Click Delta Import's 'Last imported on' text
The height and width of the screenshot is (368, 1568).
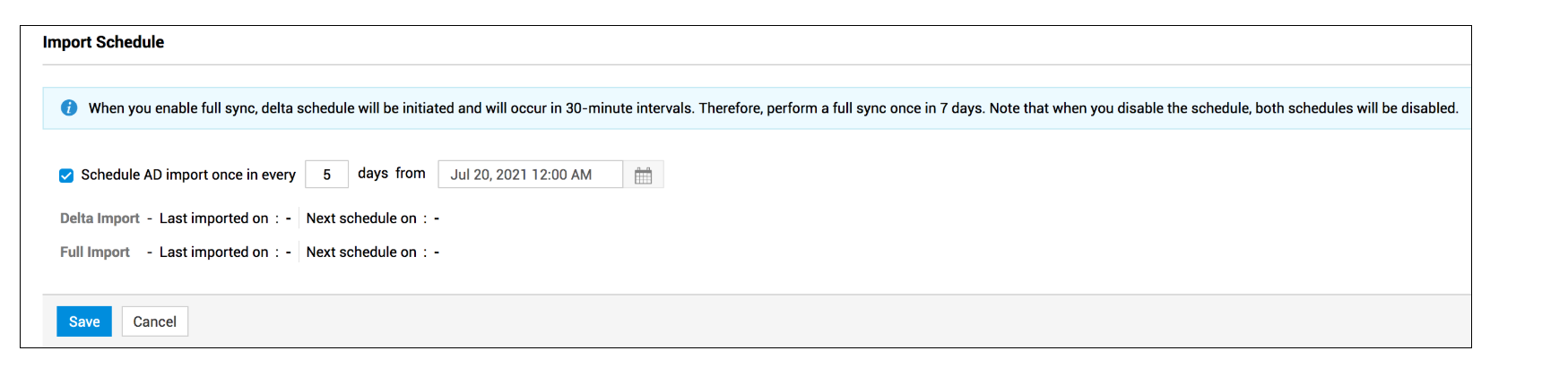pyautogui.click(x=213, y=218)
